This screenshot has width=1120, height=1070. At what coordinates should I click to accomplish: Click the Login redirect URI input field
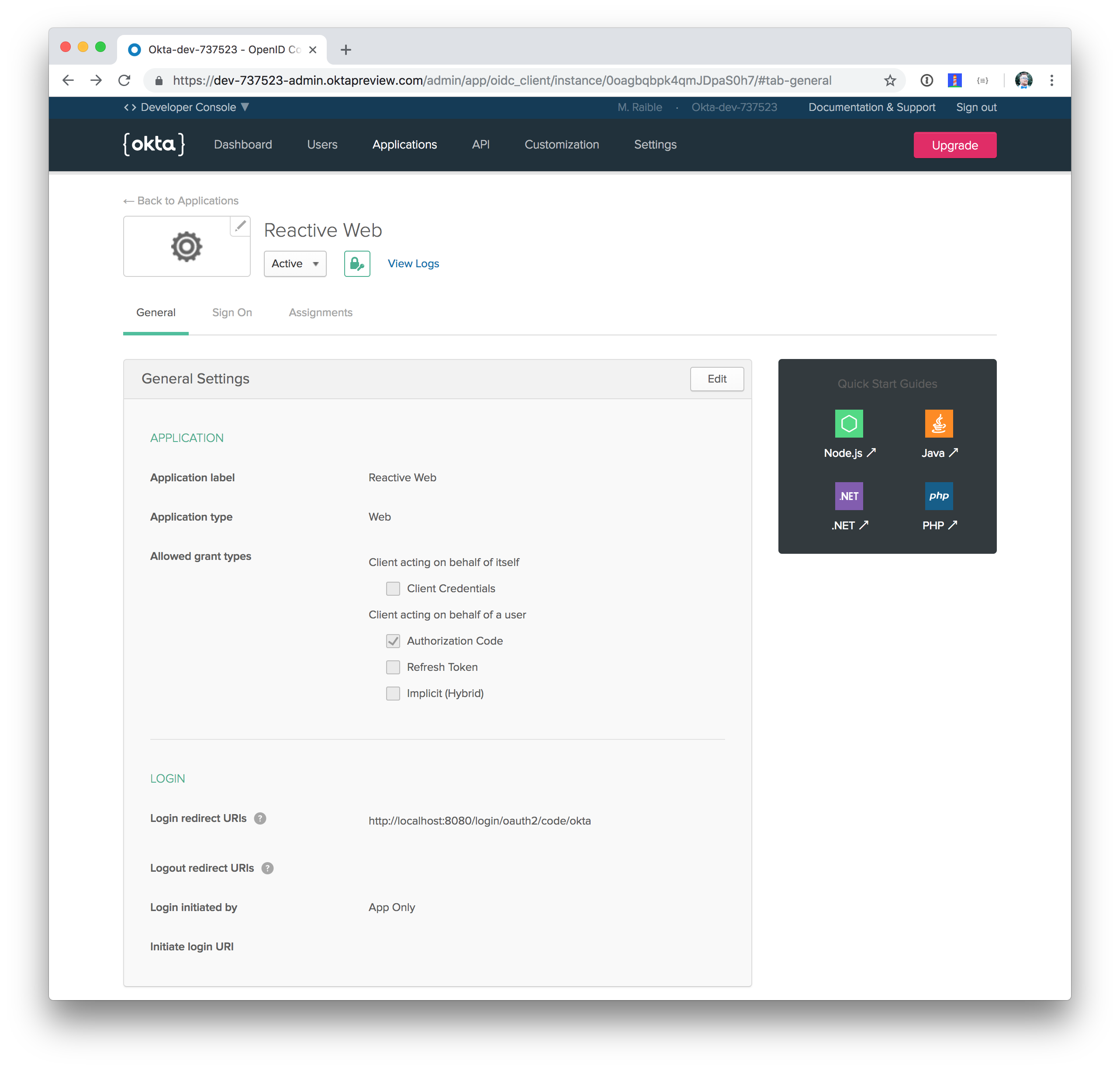(x=480, y=820)
